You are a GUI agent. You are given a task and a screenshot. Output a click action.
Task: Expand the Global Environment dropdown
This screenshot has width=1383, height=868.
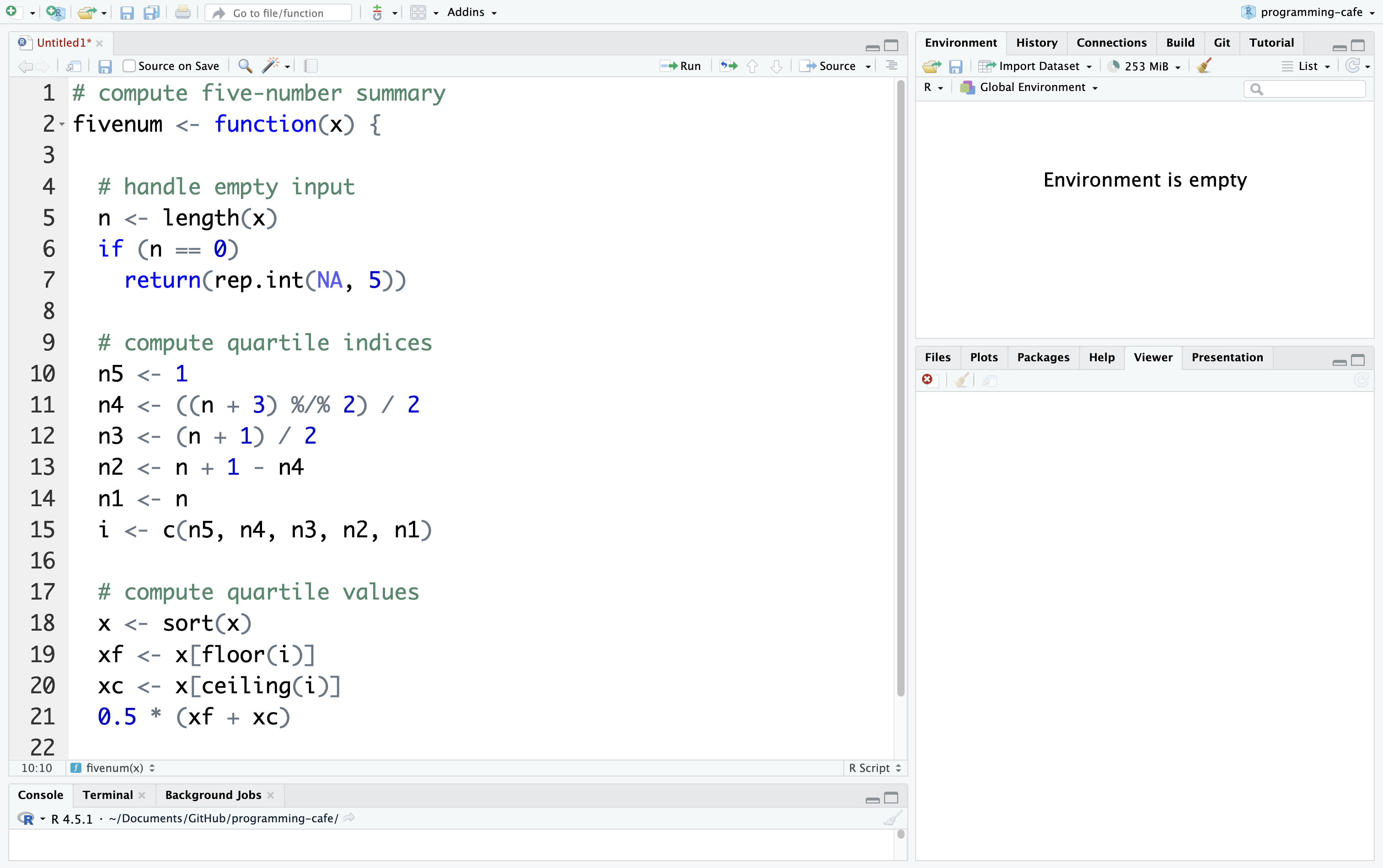(1032, 87)
